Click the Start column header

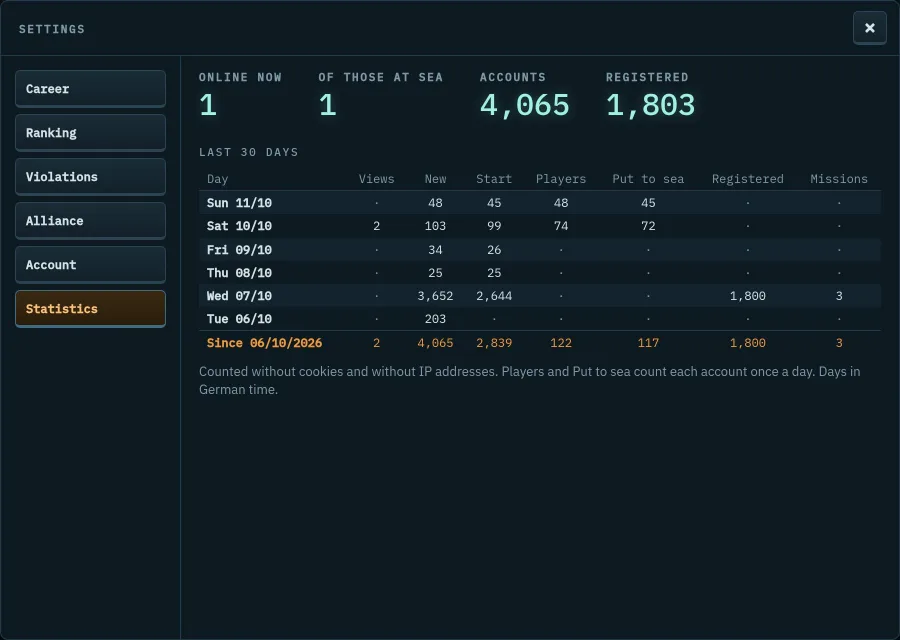(494, 179)
